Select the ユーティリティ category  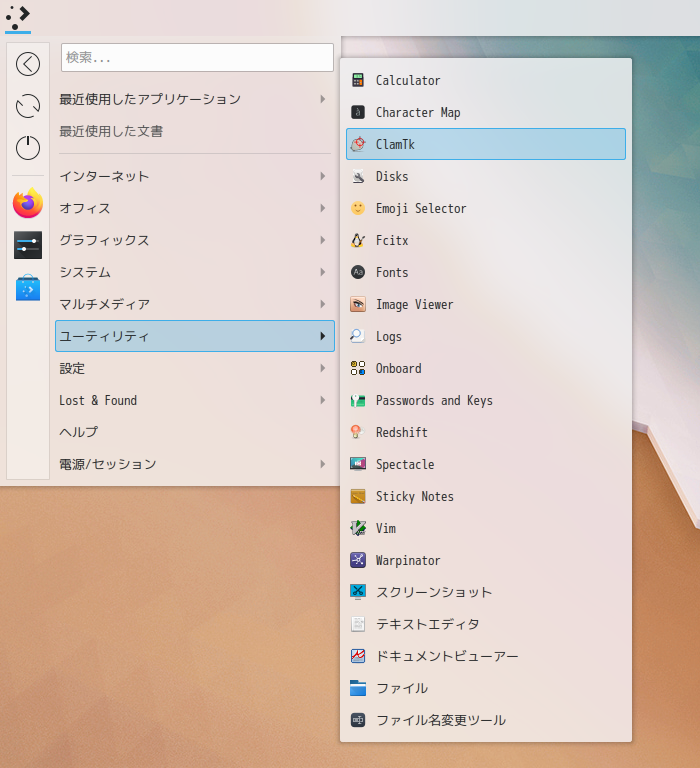click(195, 336)
